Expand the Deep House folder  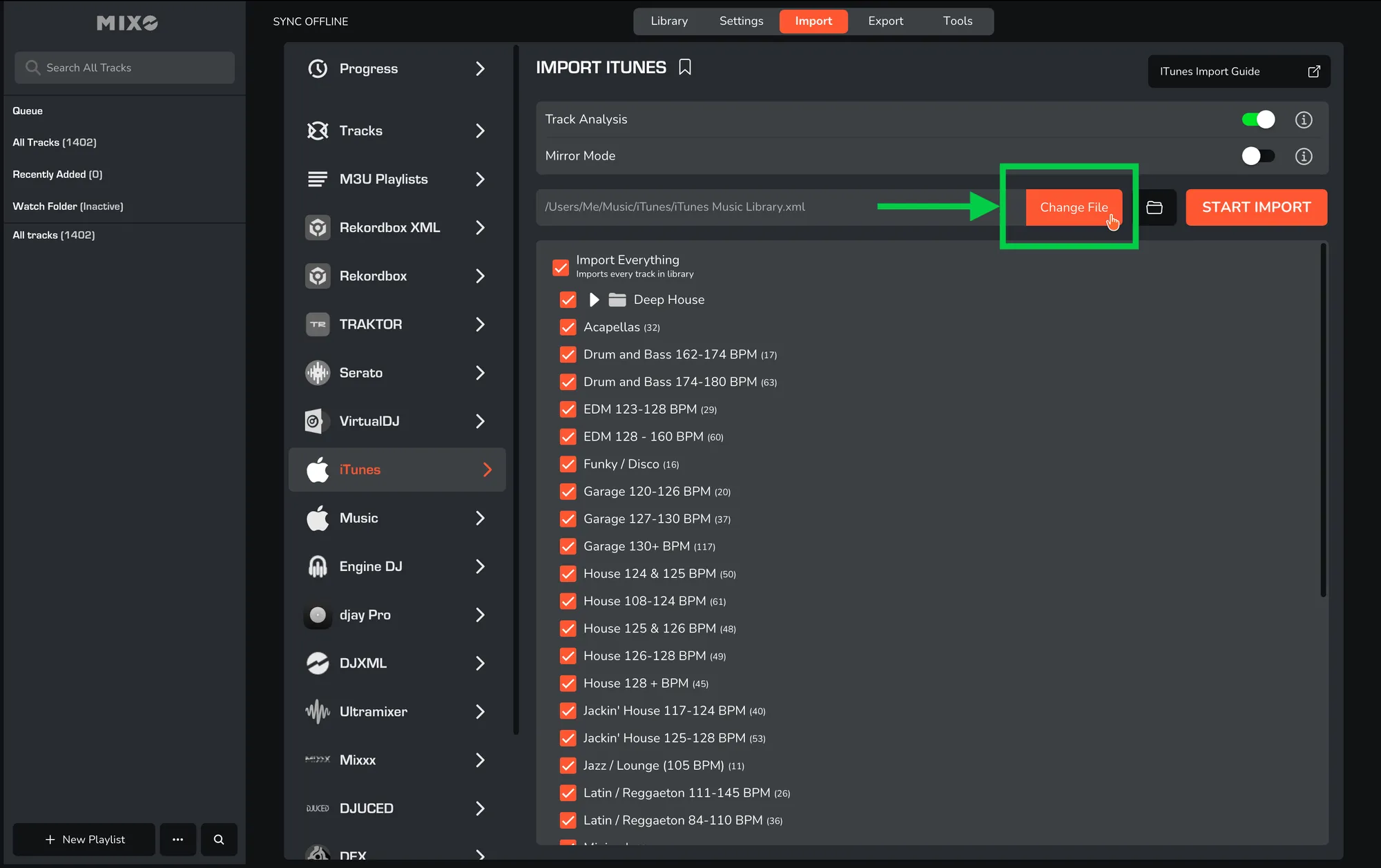[x=594, y=300]
